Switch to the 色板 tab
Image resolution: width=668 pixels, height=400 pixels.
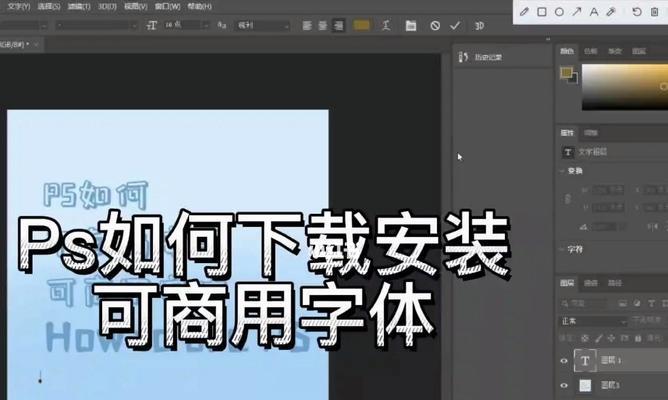[590, 51]
